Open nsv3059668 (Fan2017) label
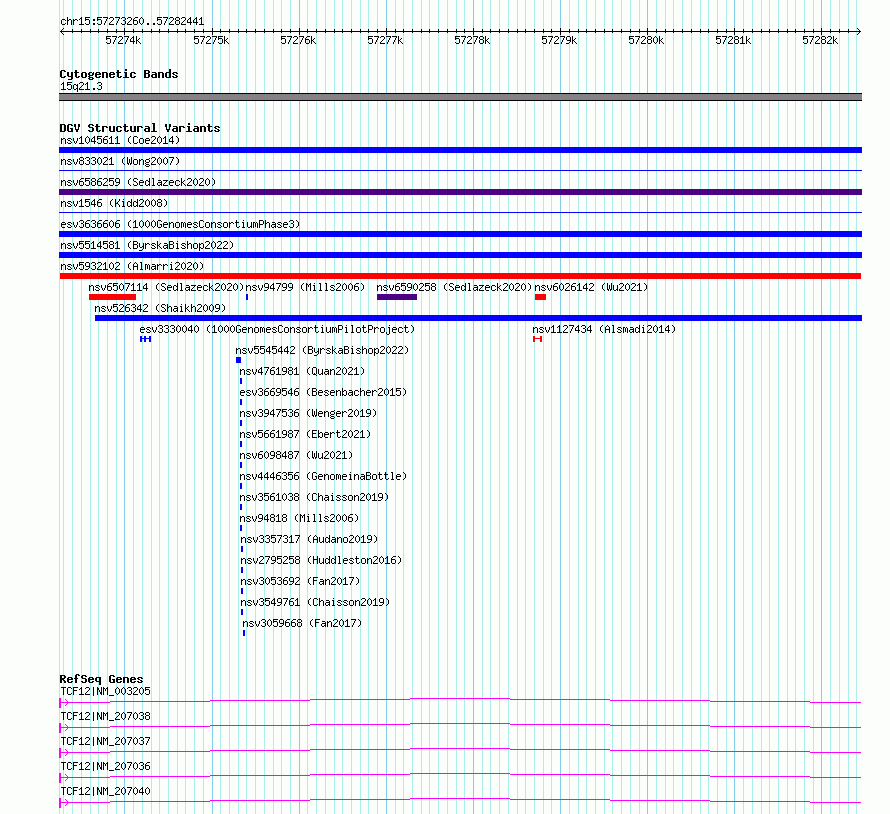Screen dimensions: 890x814 (x=302, y=623)
